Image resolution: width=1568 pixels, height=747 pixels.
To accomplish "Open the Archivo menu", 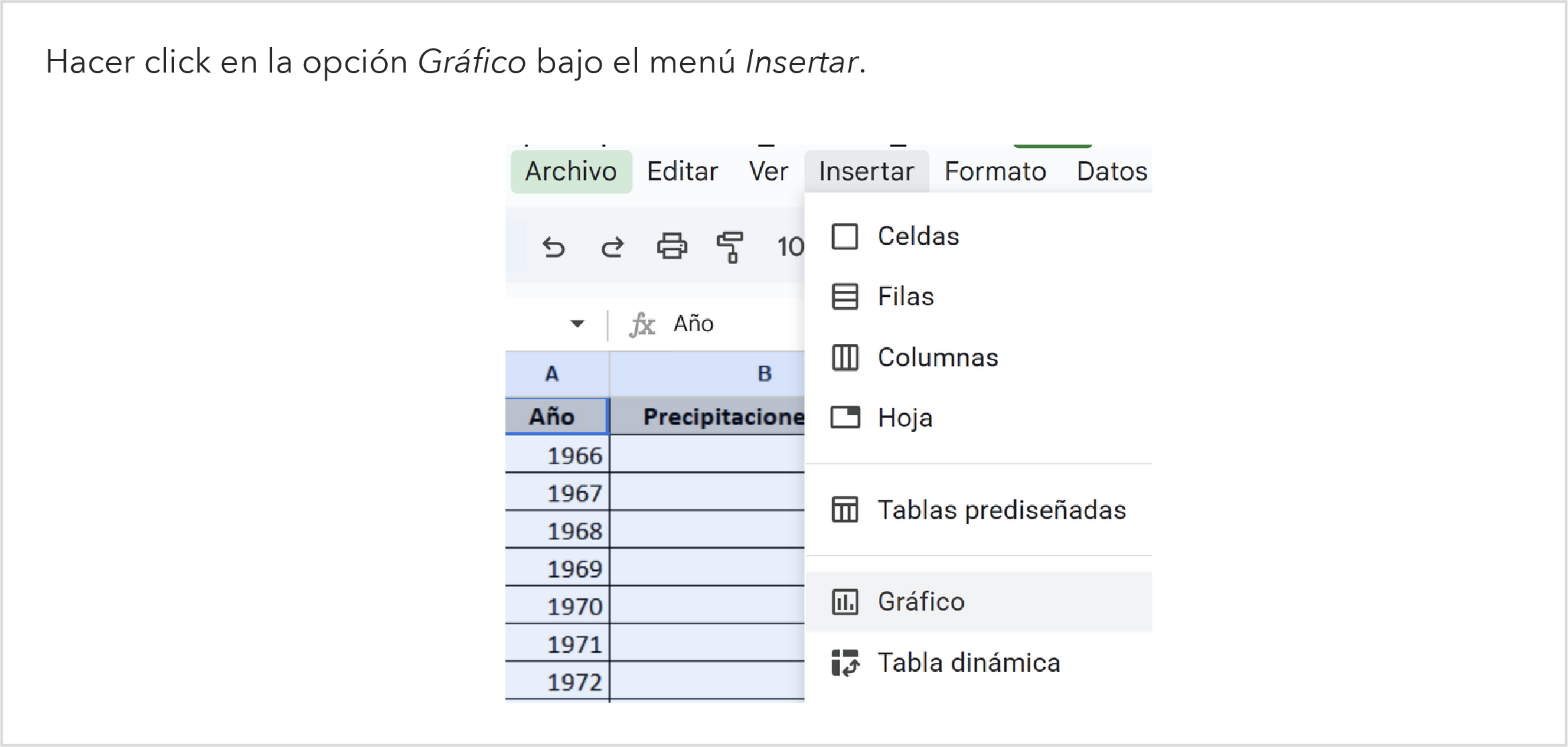I will (571, 172).
